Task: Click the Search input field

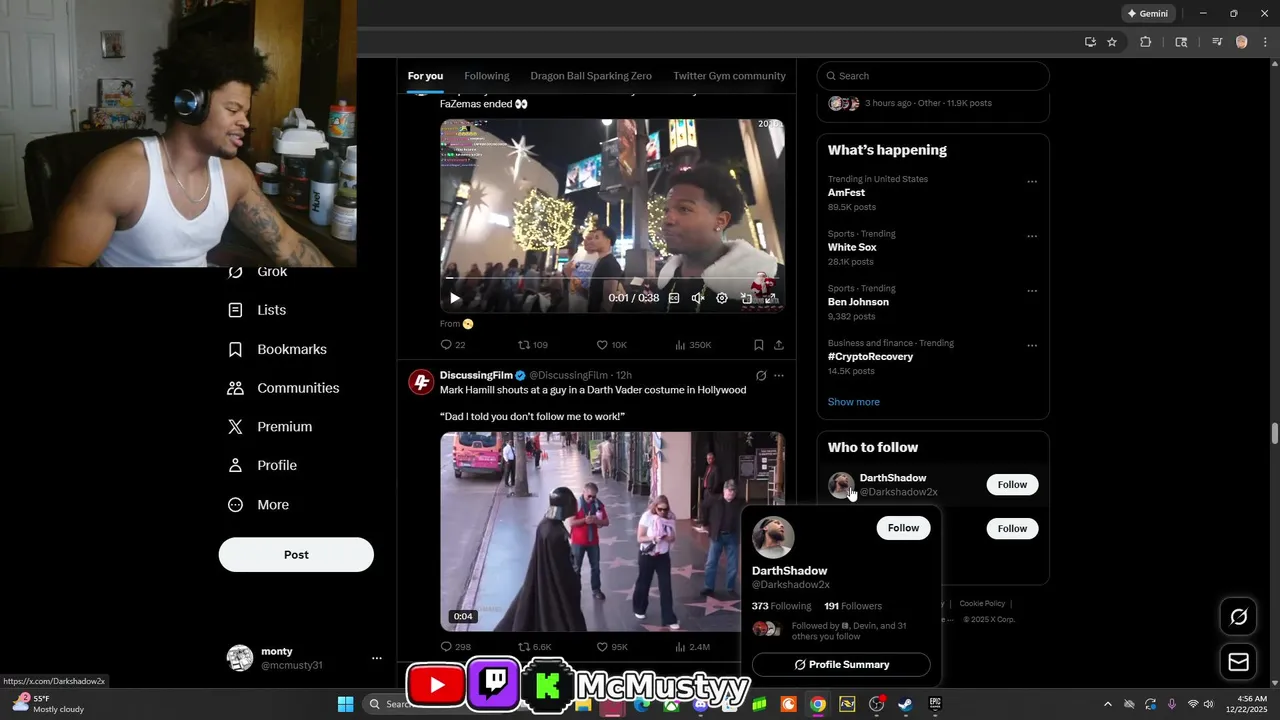Action: pos(933,76)
